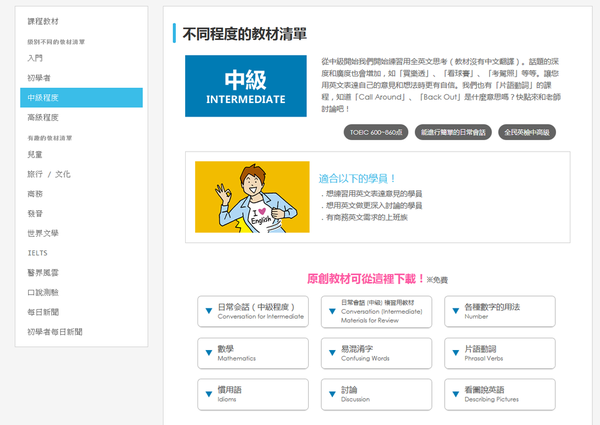Open 課程教材 at top of sidebar
The width and height of the screenshot is (600, 425).
pyautogui.click(x=45, y=20)
